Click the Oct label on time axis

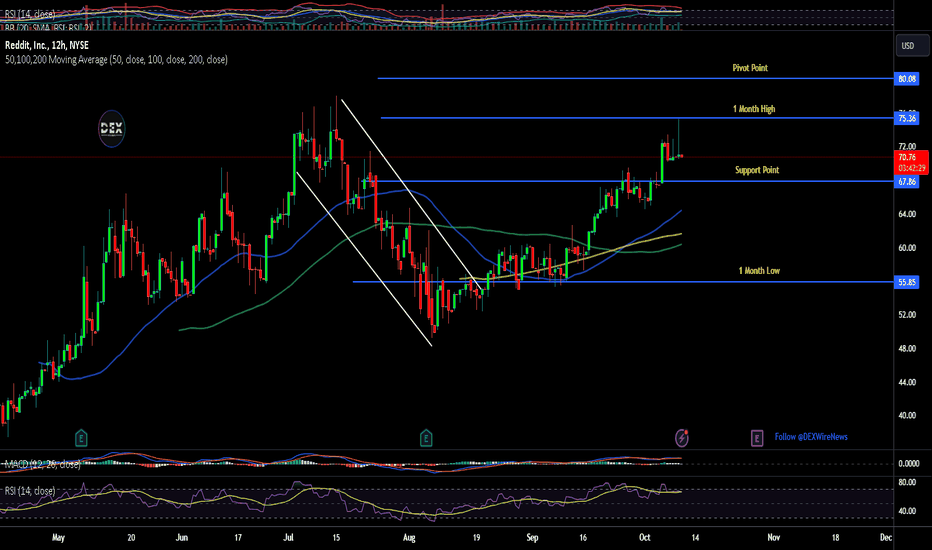coord(644,538)
